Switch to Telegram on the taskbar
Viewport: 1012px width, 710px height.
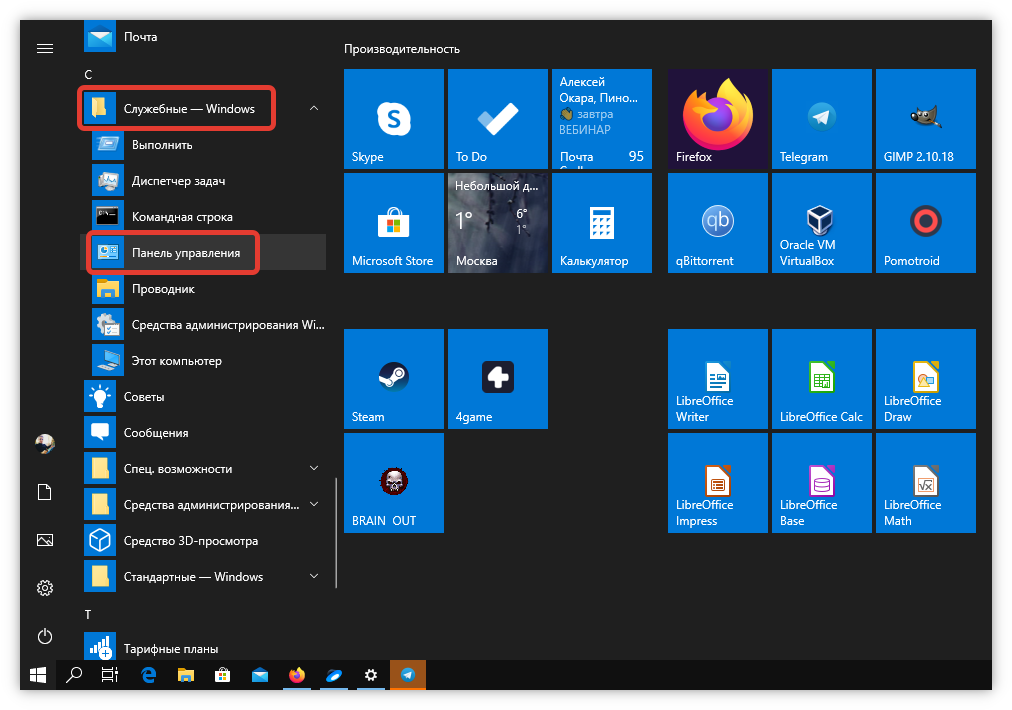(x=408, y=675)
